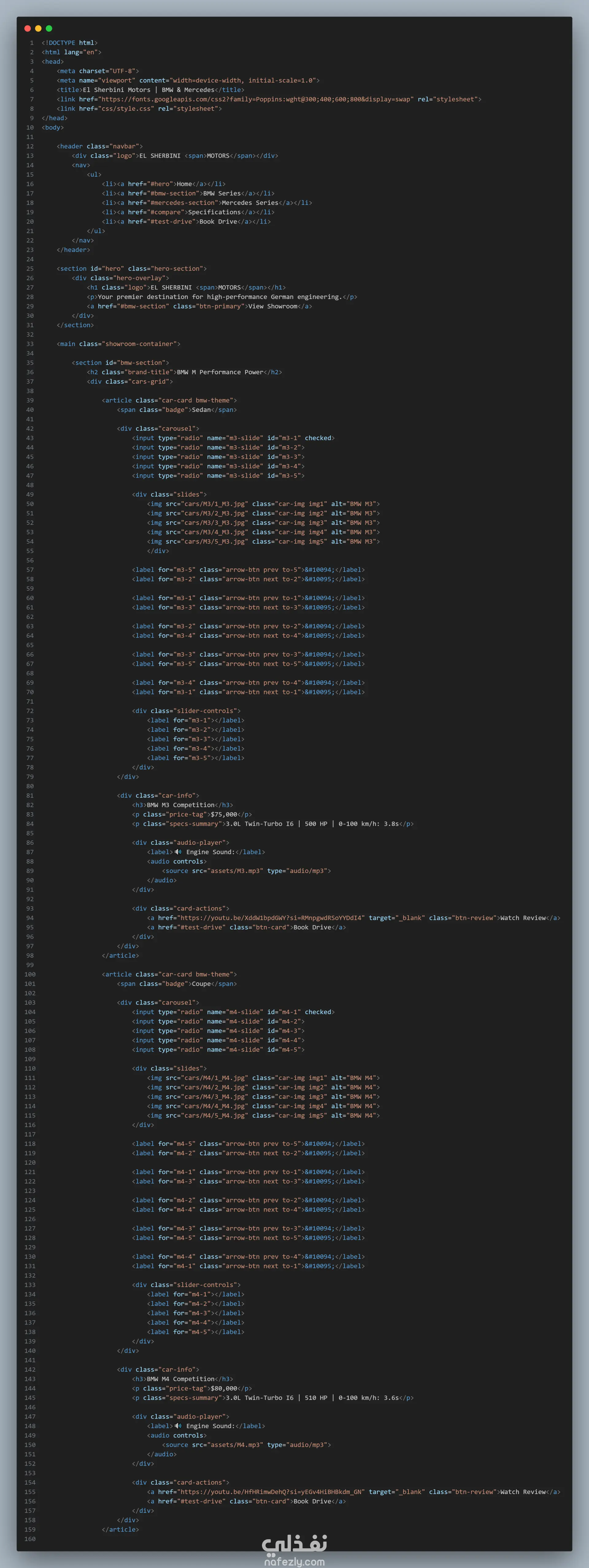The width and height of the screenshot is (589, 1568).
Task: Click the $80,000 price tag text
Action: click(224, 1389)
